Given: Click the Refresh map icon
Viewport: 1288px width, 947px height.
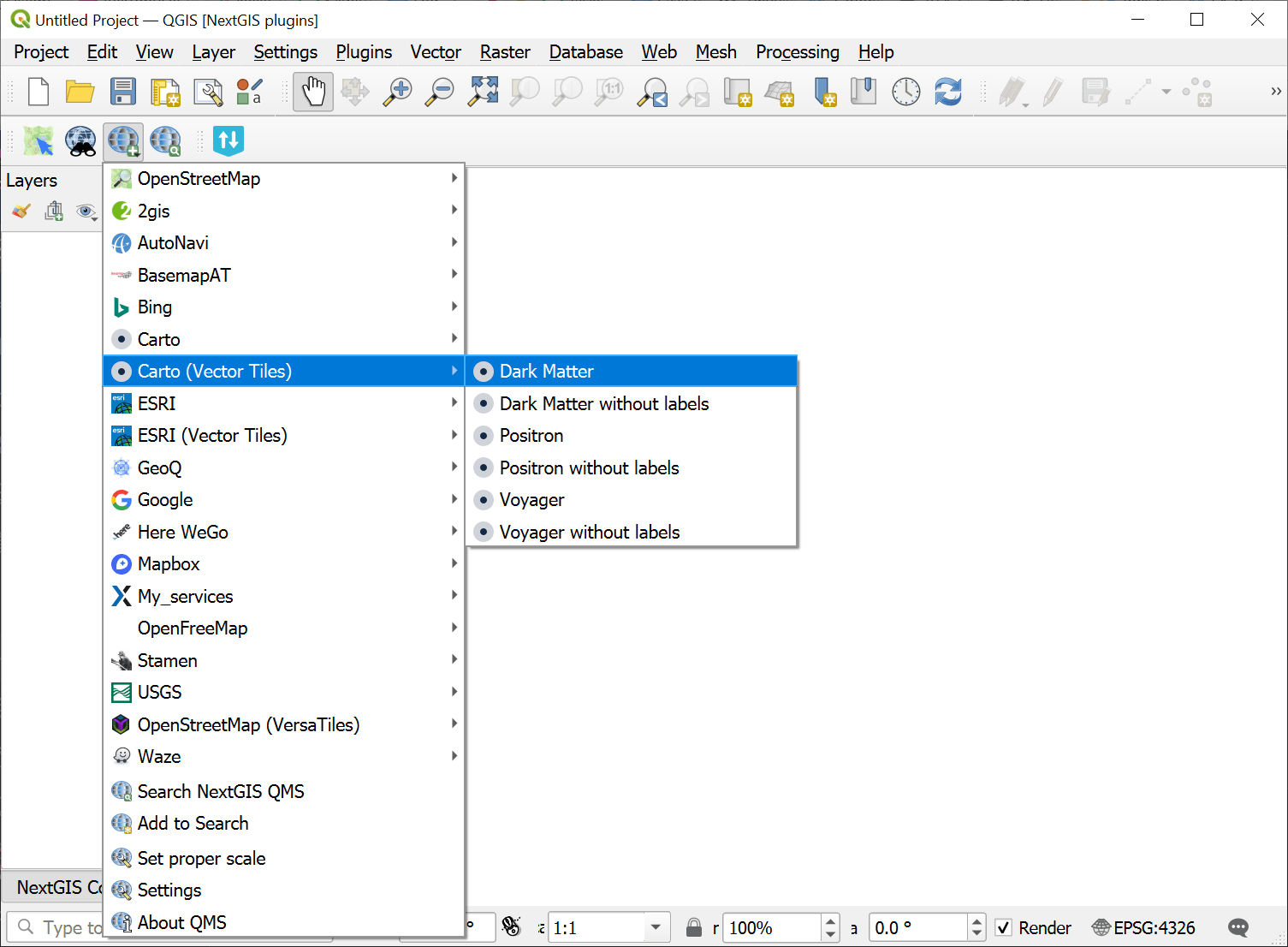Looking at the screenshot, I should coord(948,92).
